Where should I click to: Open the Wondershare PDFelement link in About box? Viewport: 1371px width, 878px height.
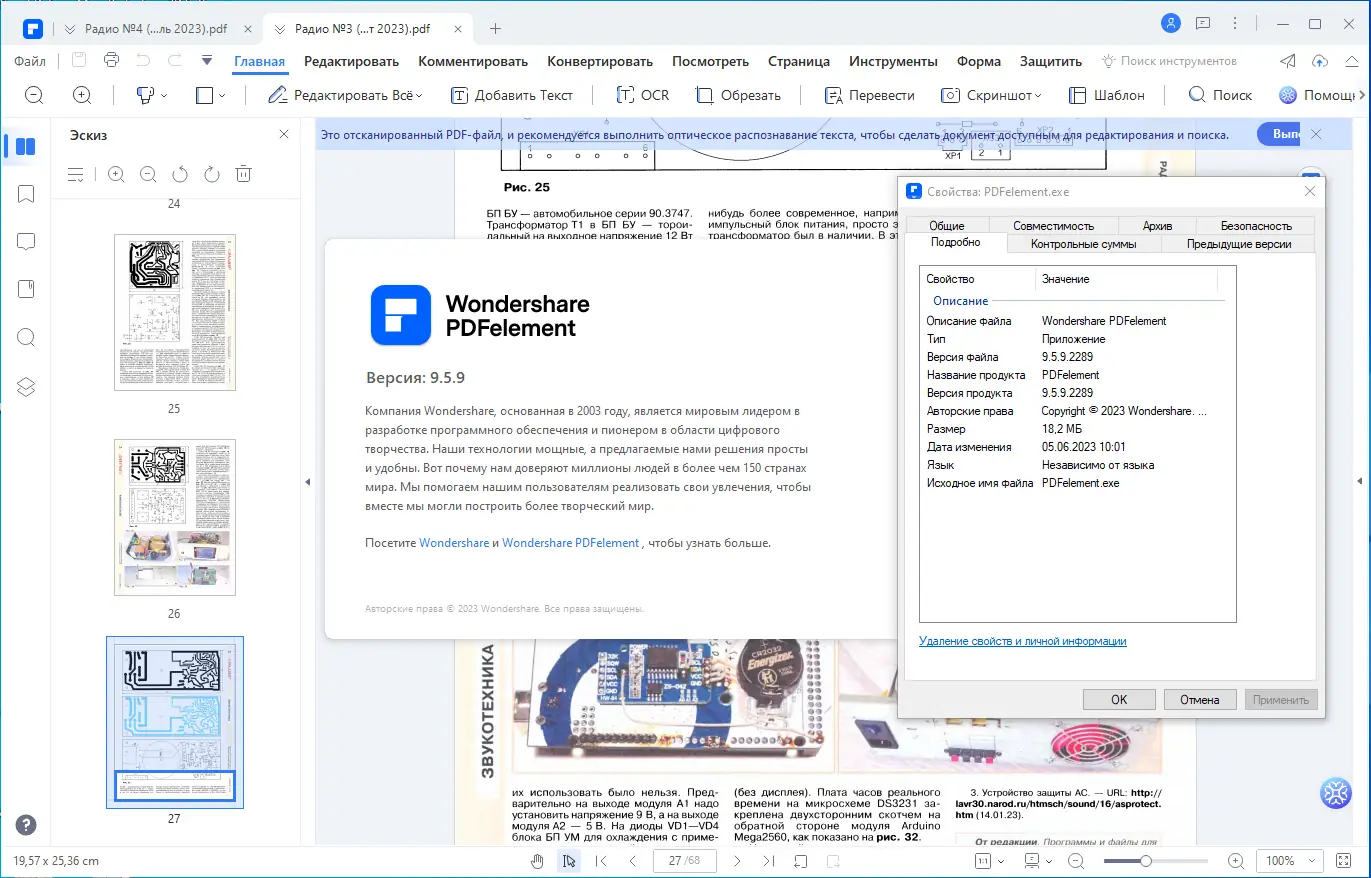click(570, 543)
